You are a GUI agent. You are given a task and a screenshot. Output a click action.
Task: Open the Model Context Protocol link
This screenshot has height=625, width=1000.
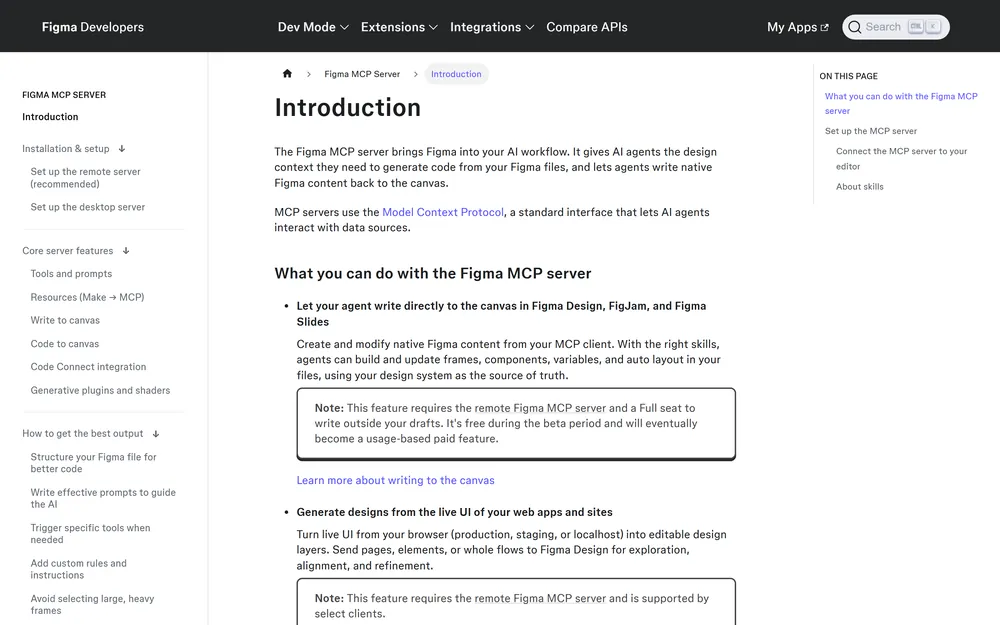[443, 212]
